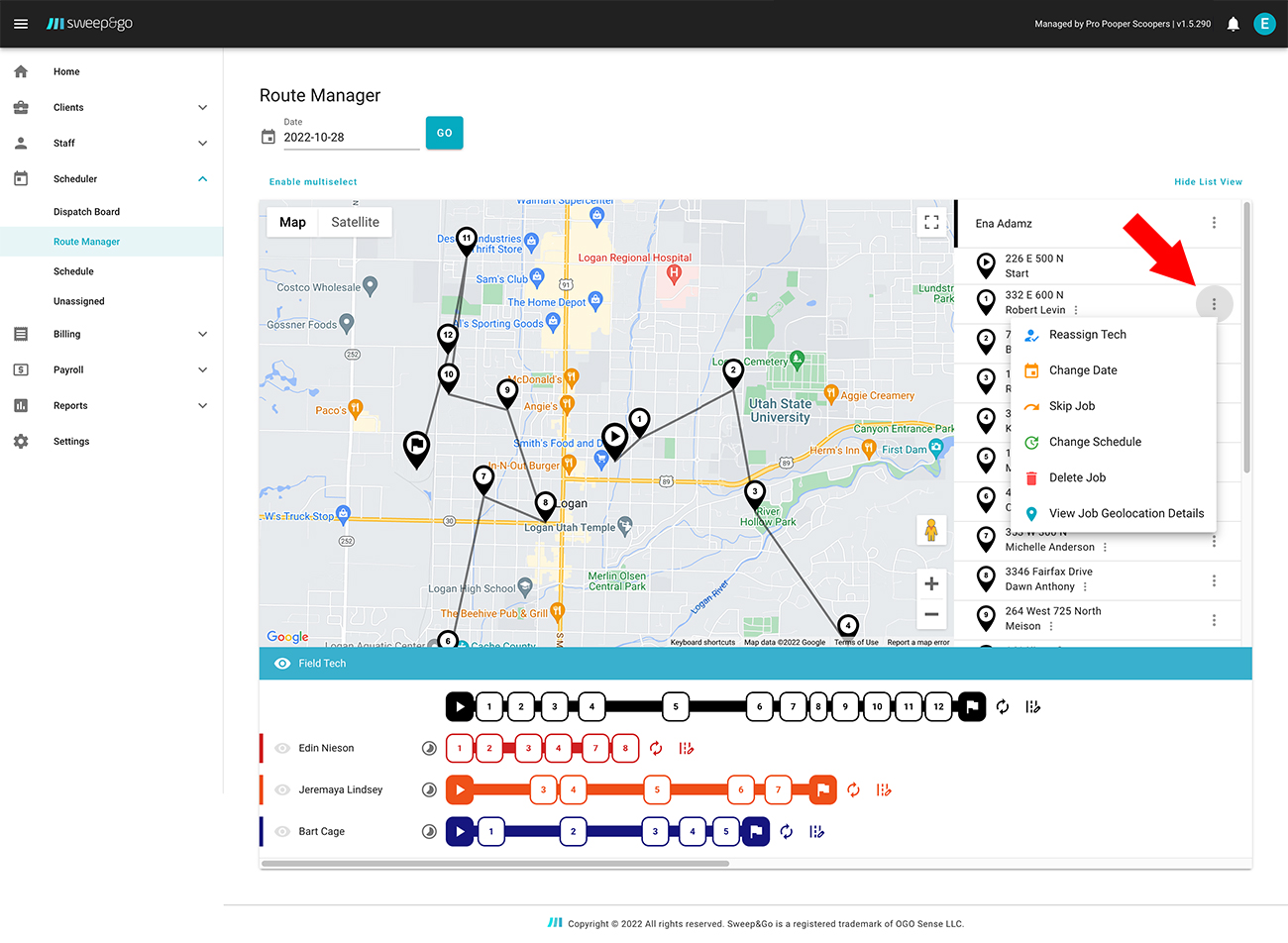This screenshot has height=943, width=1288.
Task: Drop the Street View pegman
Action: pos(931,531)
